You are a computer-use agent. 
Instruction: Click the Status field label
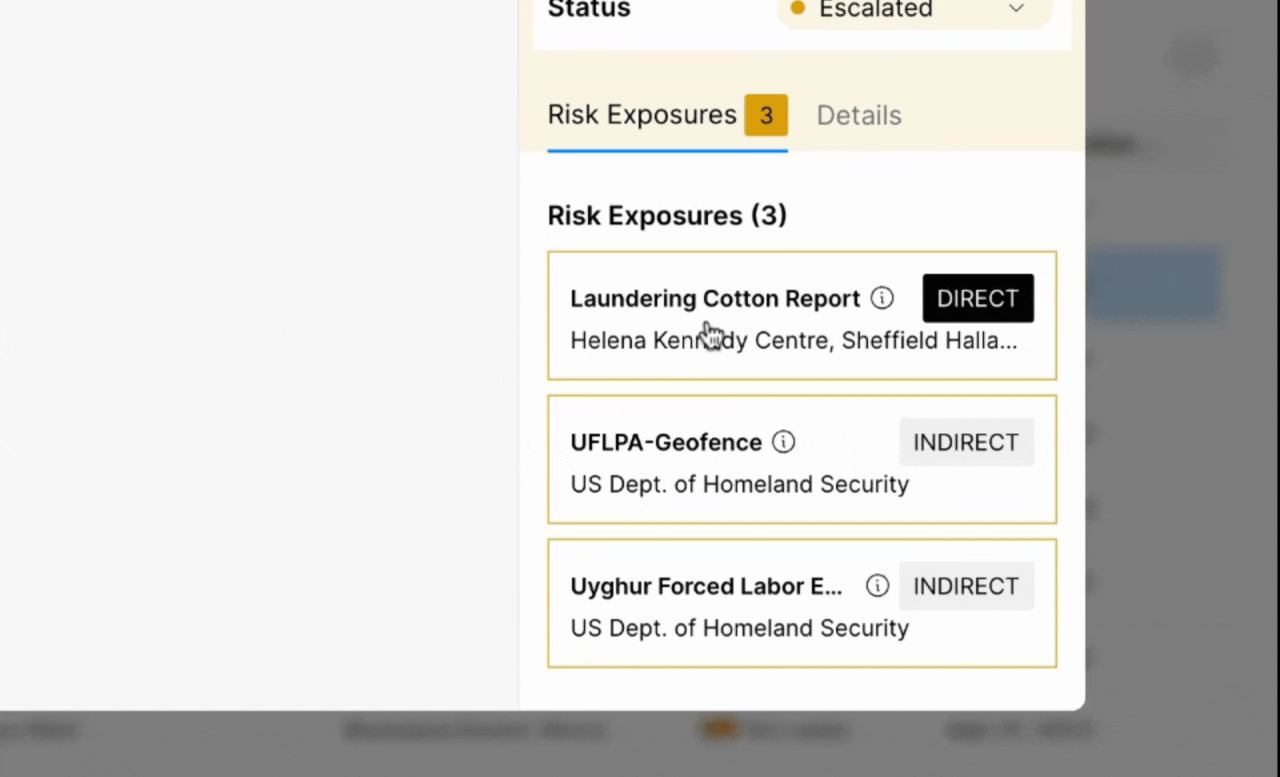click(589, 10)
